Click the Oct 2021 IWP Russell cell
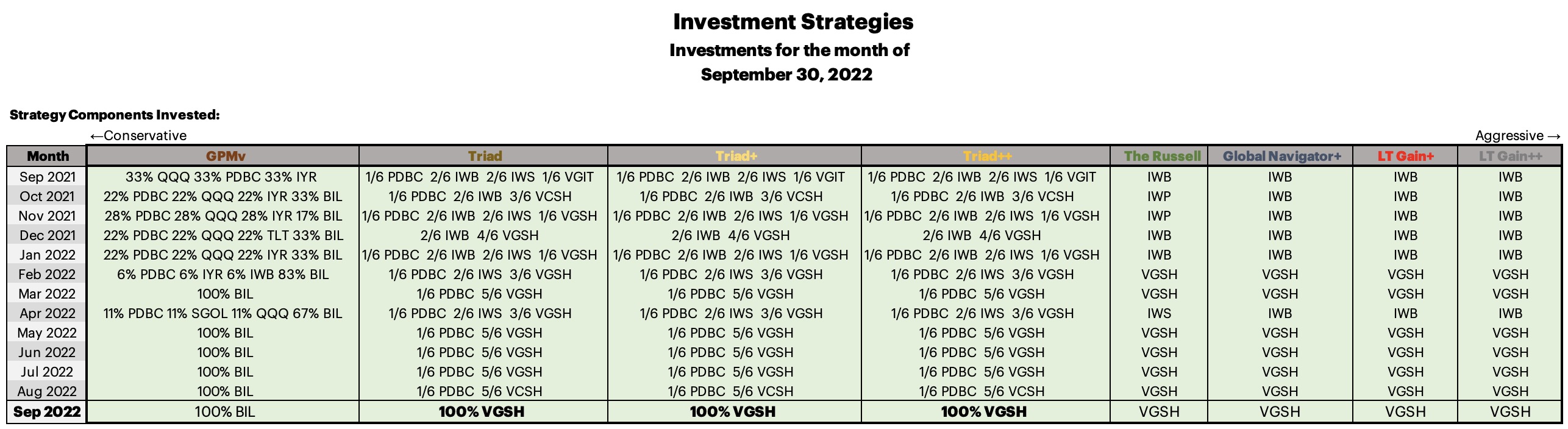The height and width of the screenshot is (429, 1568). tap(1159, 196)
